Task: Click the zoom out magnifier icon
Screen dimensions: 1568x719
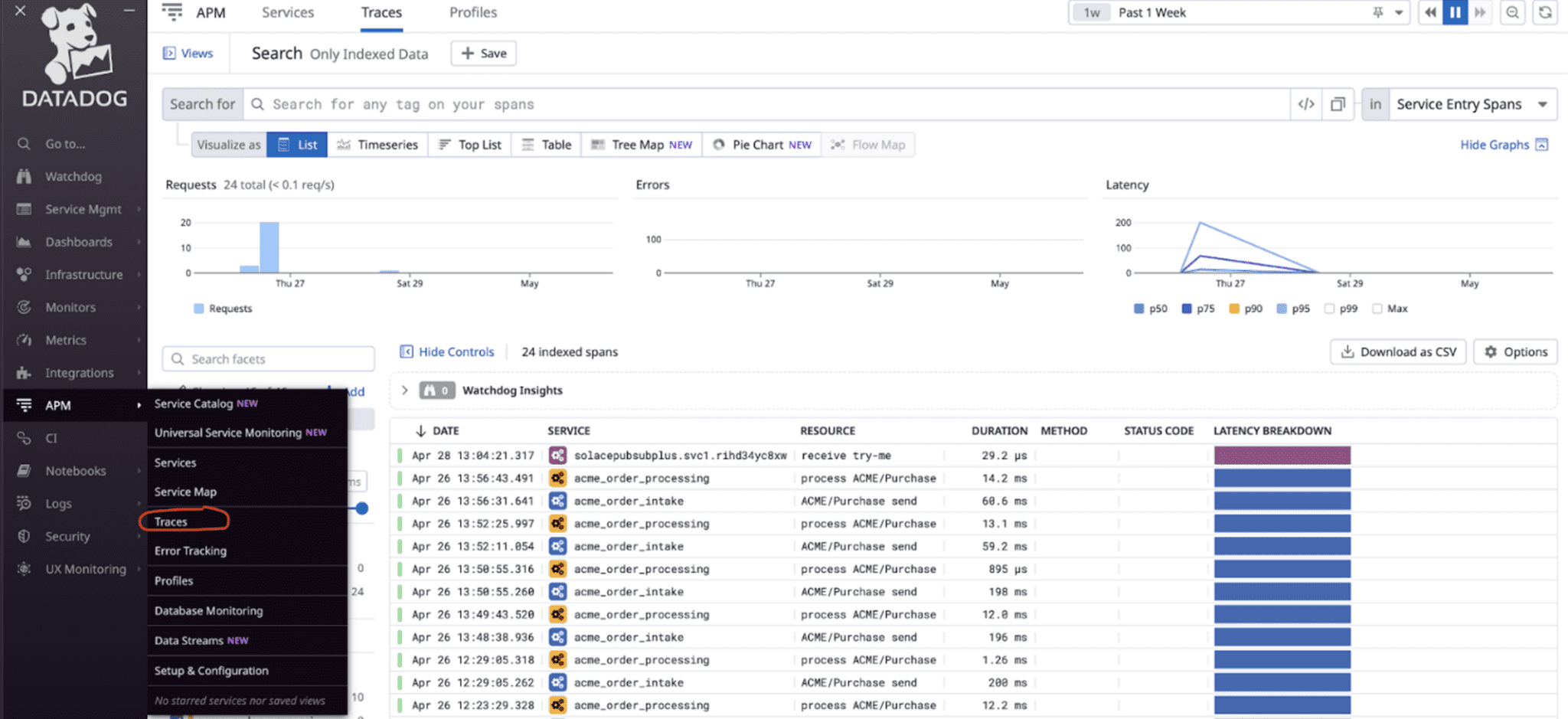Action: pyautogui.click(x=1512, y=12)
